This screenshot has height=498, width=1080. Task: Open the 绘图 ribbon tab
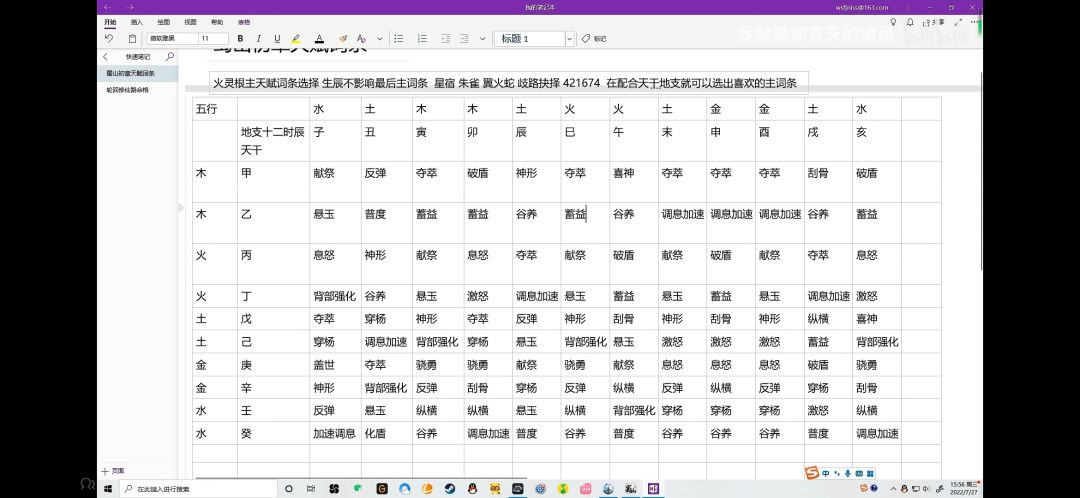(x=163, y=21)
